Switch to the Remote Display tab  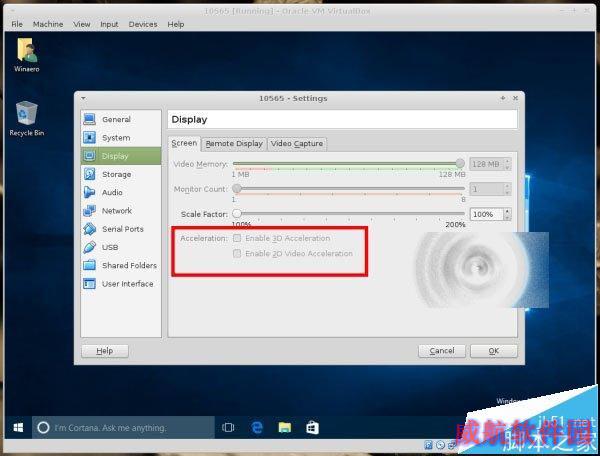coord(234,144)
